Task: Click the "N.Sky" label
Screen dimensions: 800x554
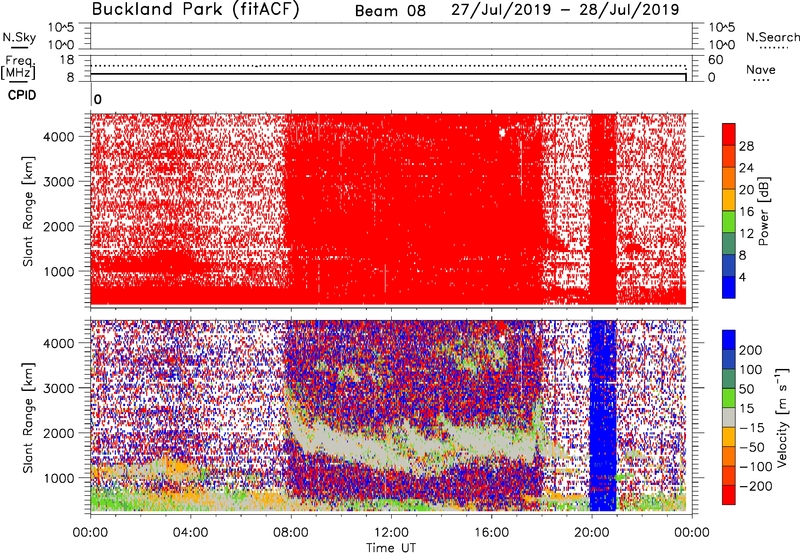Action: click(x=19, y=37)
